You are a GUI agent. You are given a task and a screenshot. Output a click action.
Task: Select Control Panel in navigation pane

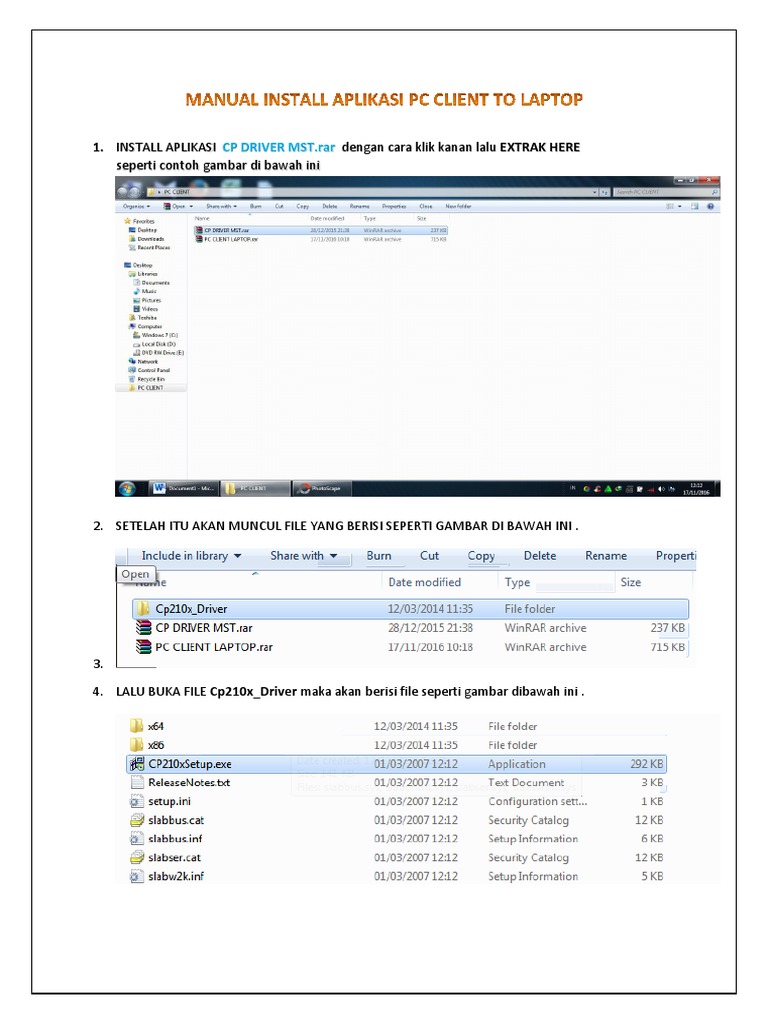(x=149, y=370)
